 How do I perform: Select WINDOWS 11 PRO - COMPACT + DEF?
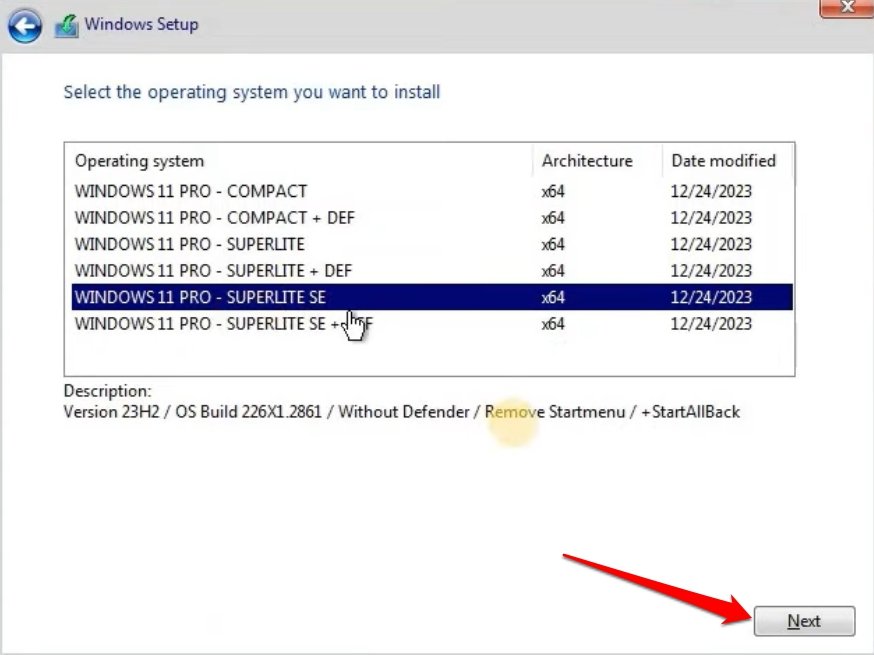[432, 217]
